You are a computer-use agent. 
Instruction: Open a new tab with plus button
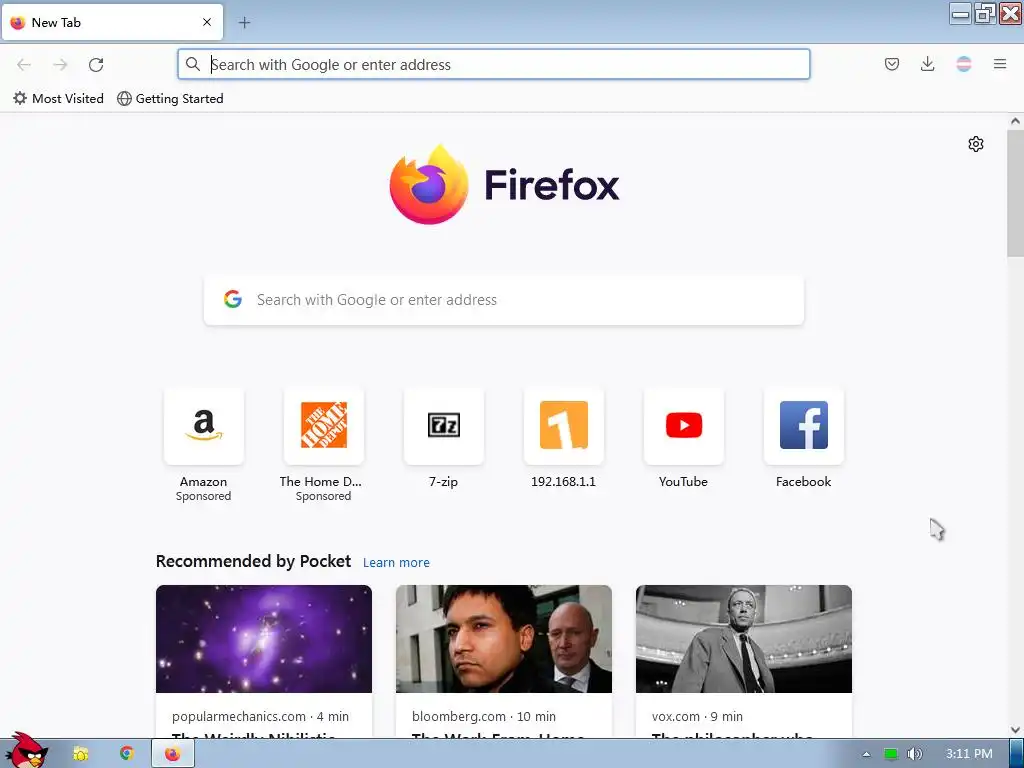[244, 23]
